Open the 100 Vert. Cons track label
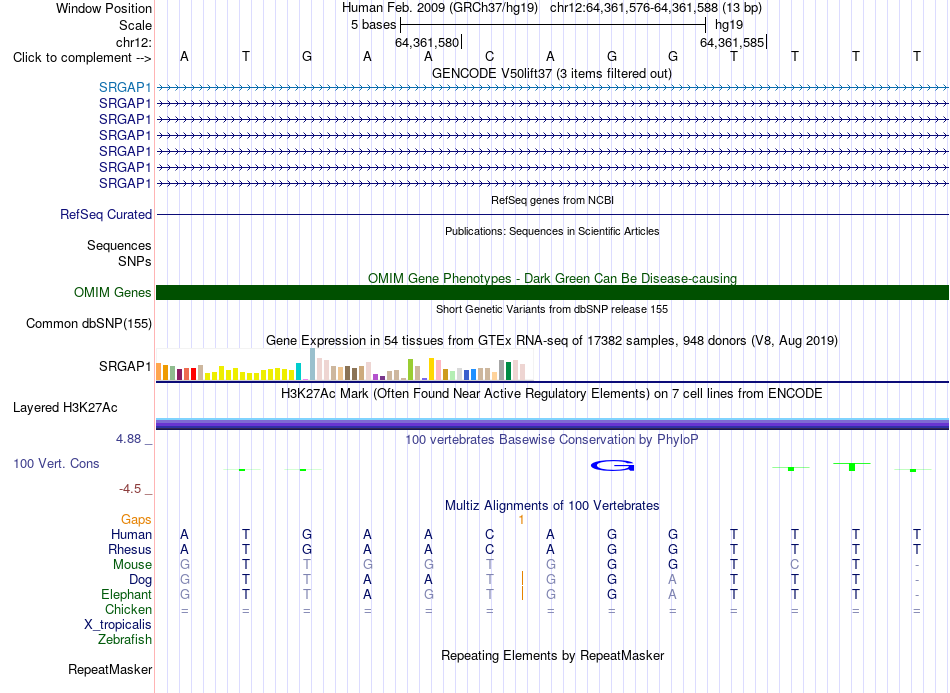 (x=56, y=463)
